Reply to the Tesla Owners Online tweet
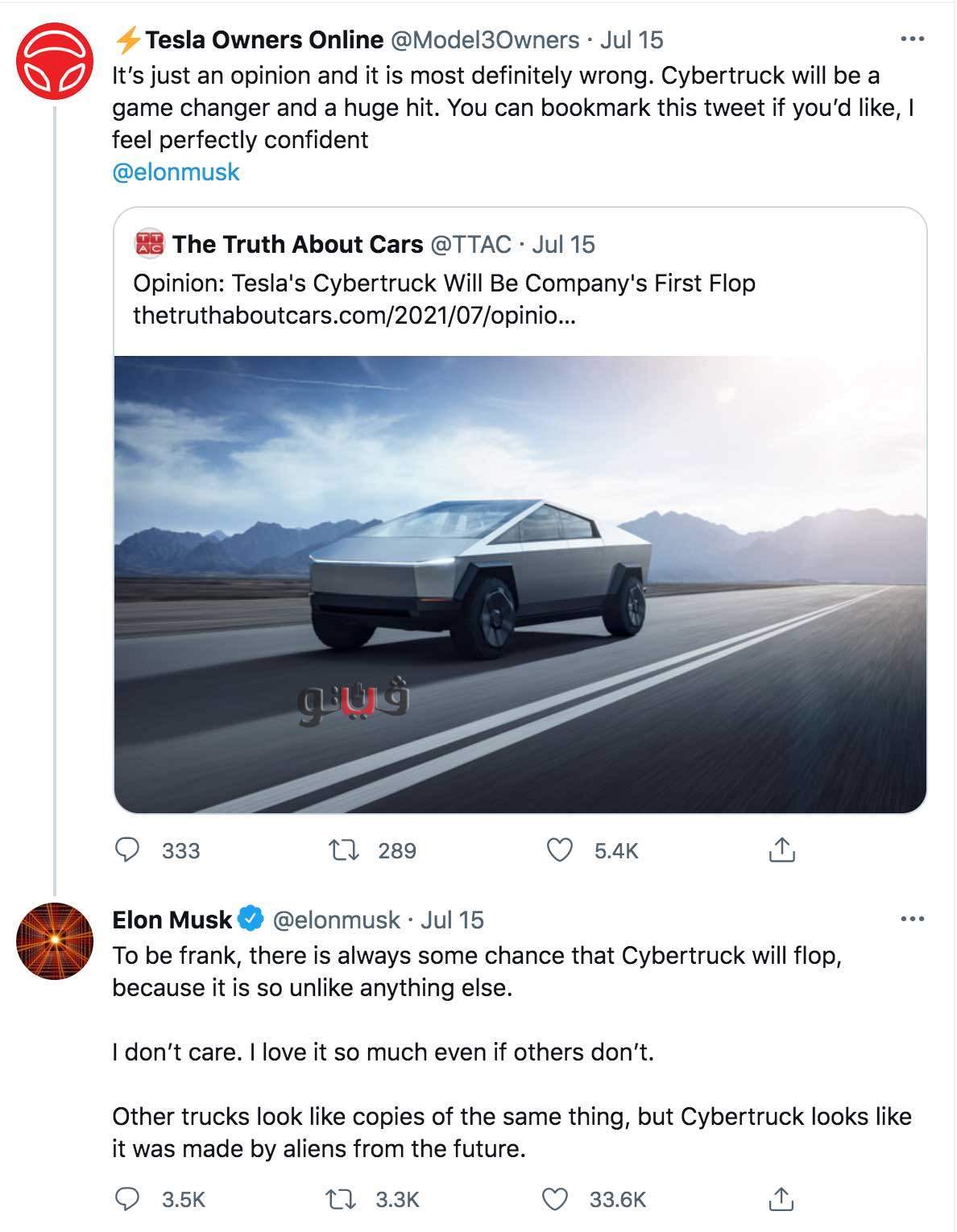 coord(127,850)
